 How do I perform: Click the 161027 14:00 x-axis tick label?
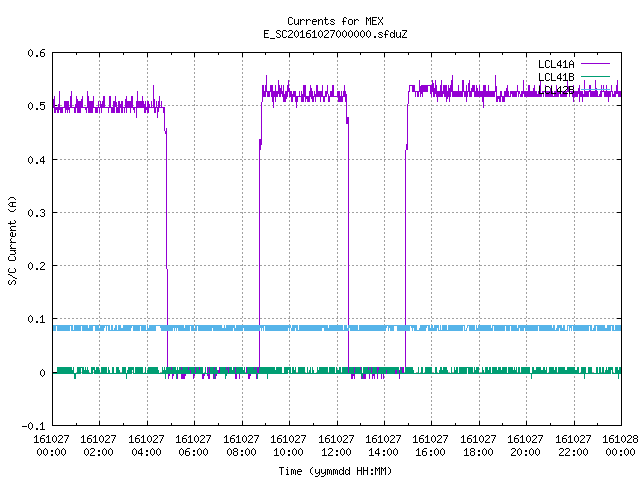383,446
